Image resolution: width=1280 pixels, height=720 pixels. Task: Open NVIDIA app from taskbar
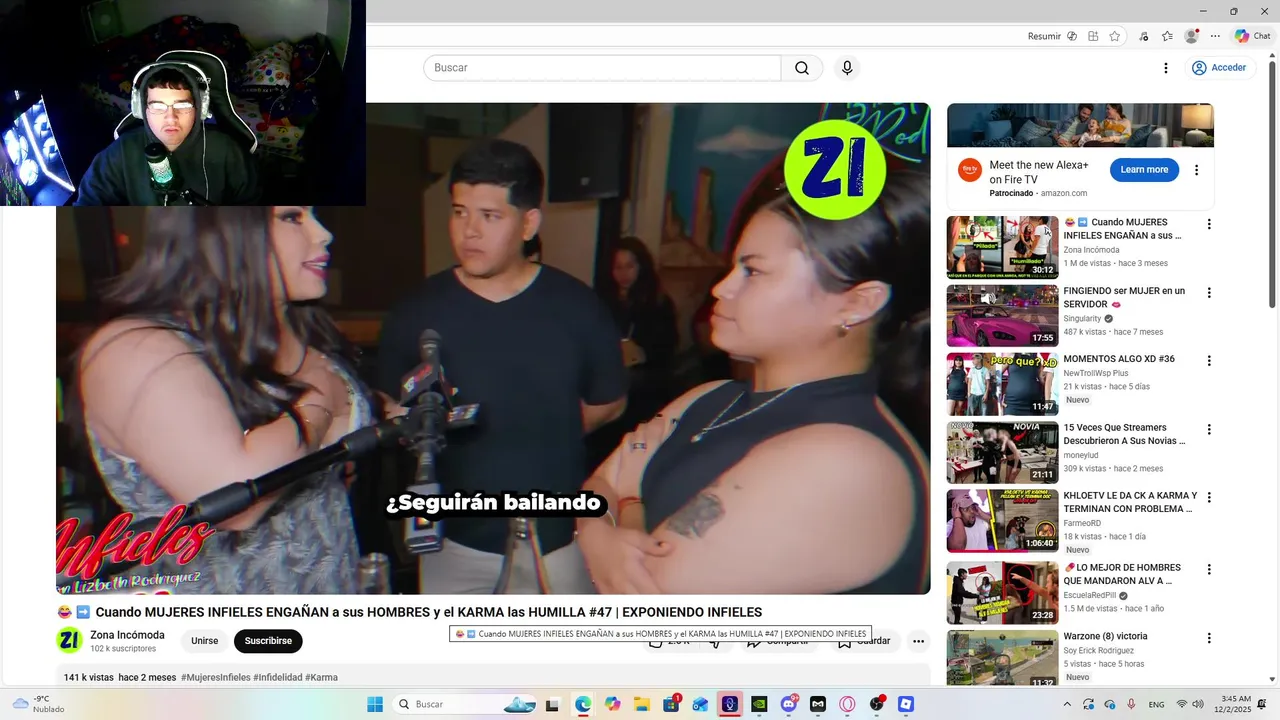pos(759,704)
